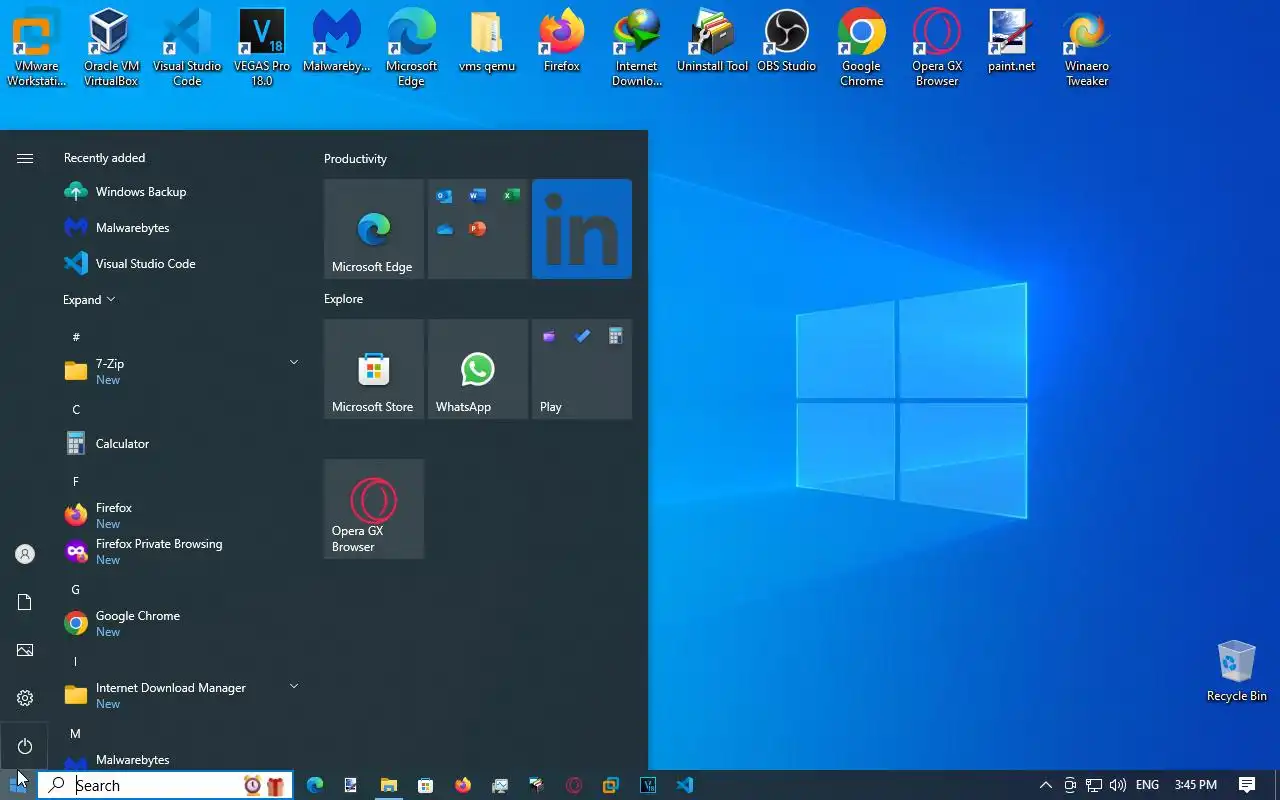Open Windows Backup in Recently added

click(x=180, y=192)
